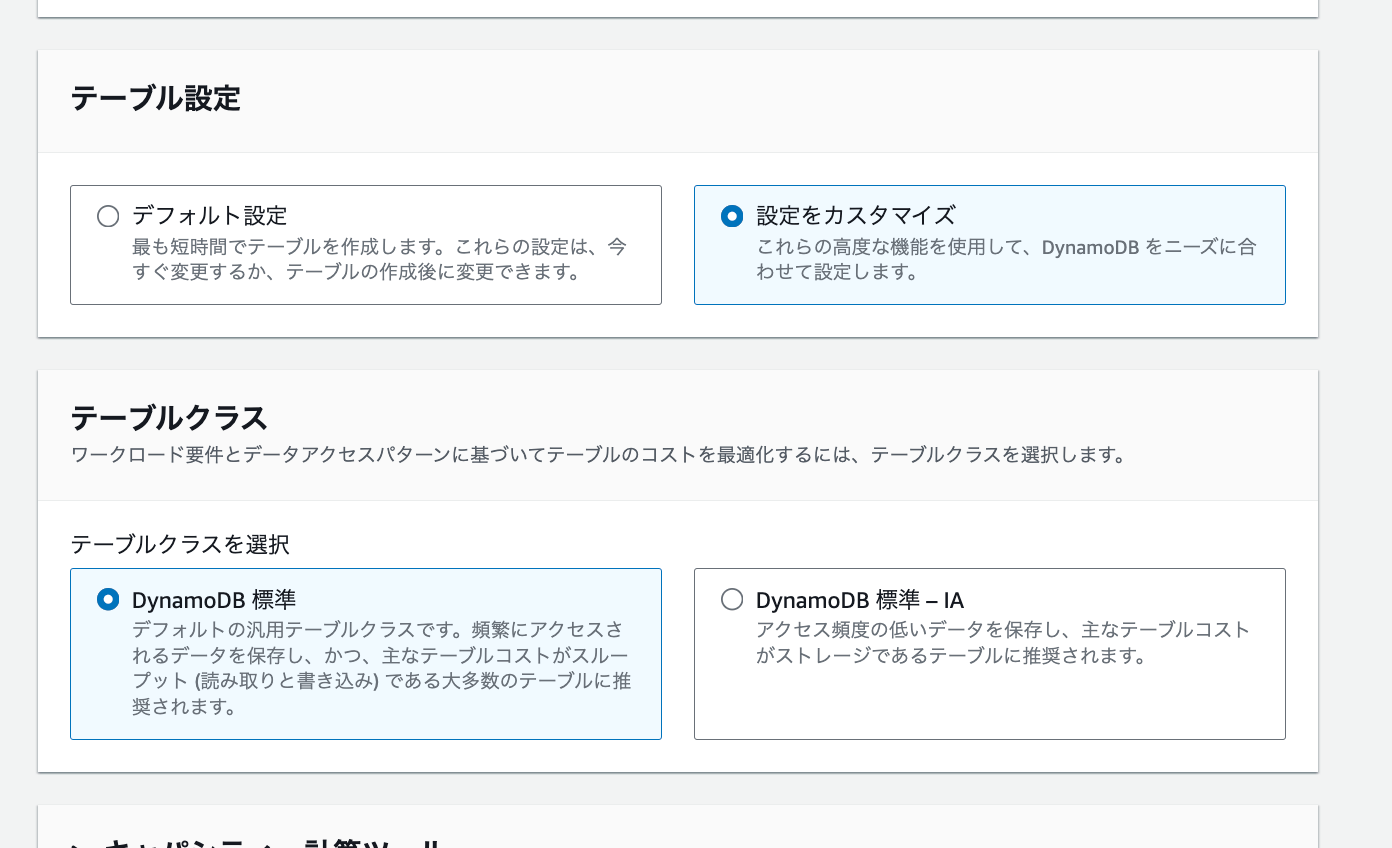Click description starting 最も短時間でテーブルを作成します
The image size is (1392, 848).
point(380,259)
